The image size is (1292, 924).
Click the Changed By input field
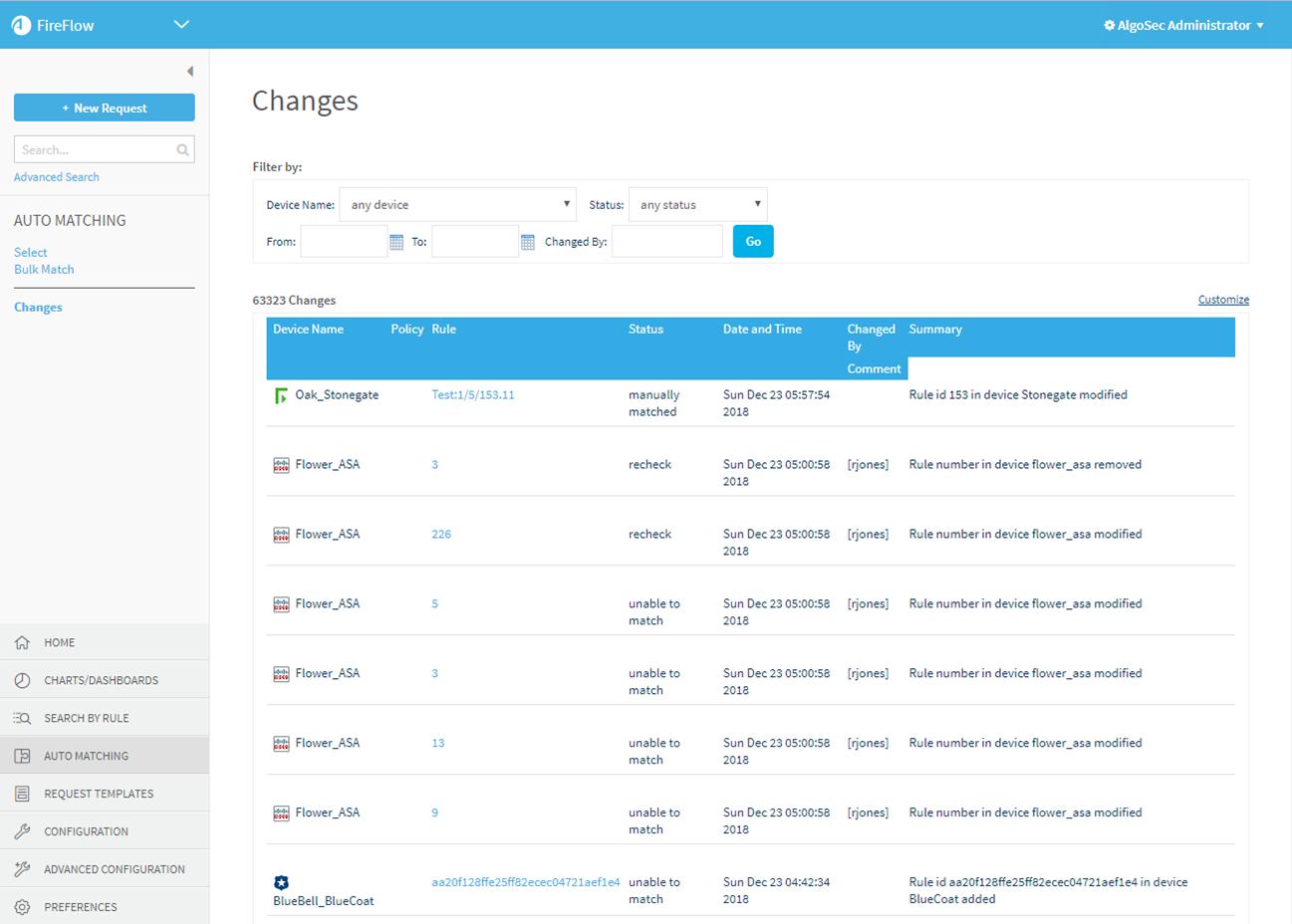(x=666, y=242)
